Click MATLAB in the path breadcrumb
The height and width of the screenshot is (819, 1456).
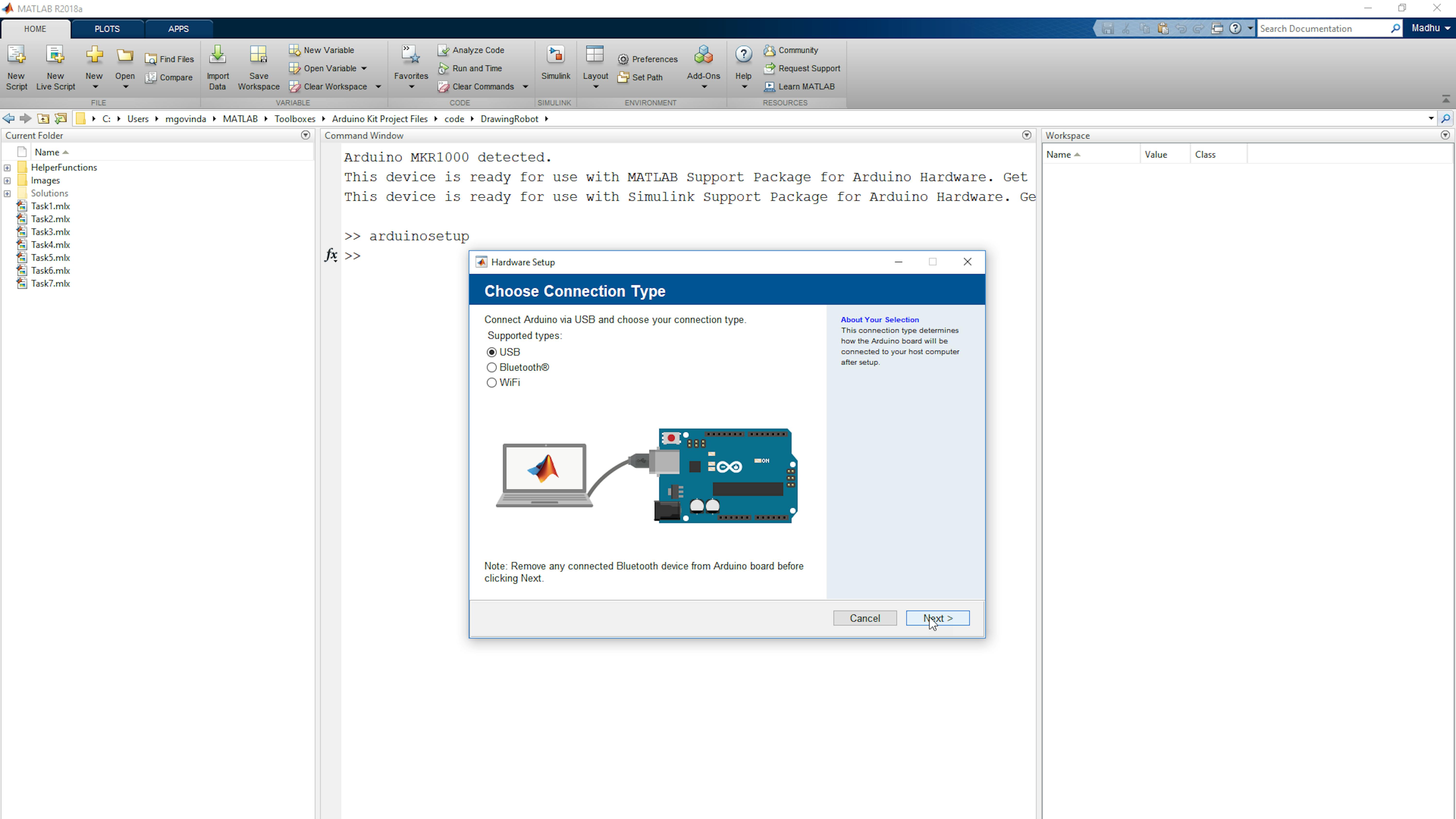(x=240, y=119)
